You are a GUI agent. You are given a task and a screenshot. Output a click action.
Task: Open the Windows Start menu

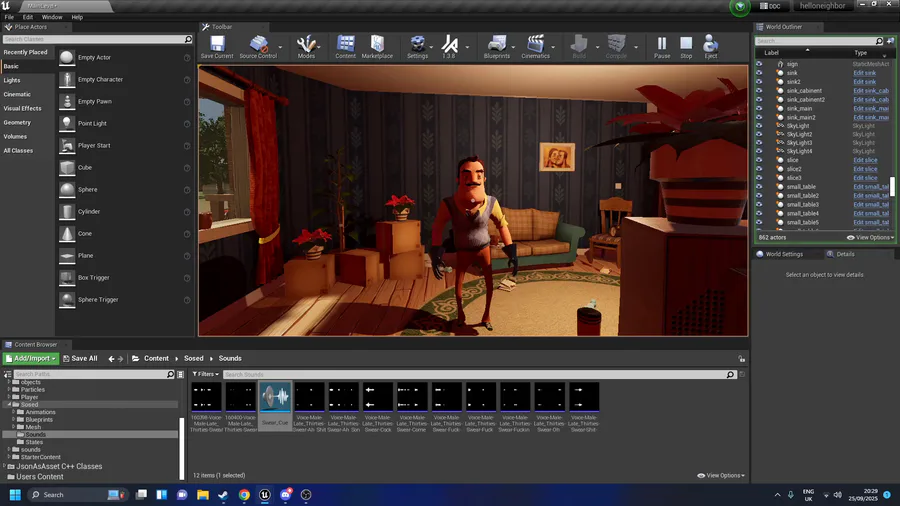point(15,495)
